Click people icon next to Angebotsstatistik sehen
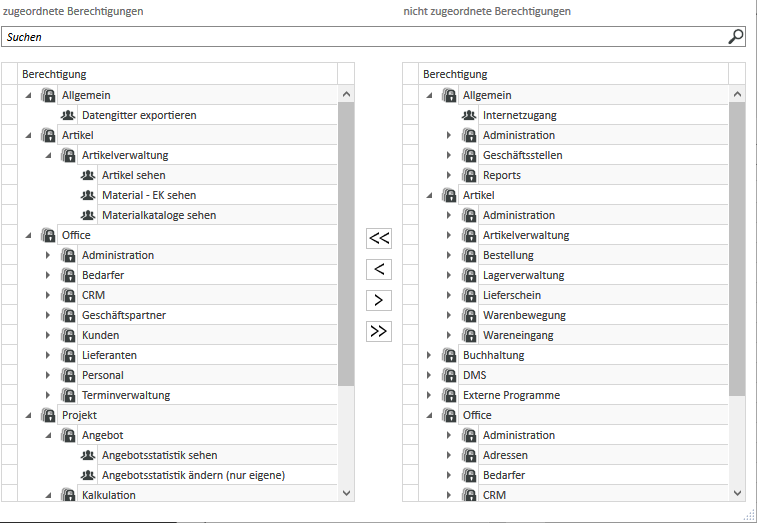 [x=88, y=455]
